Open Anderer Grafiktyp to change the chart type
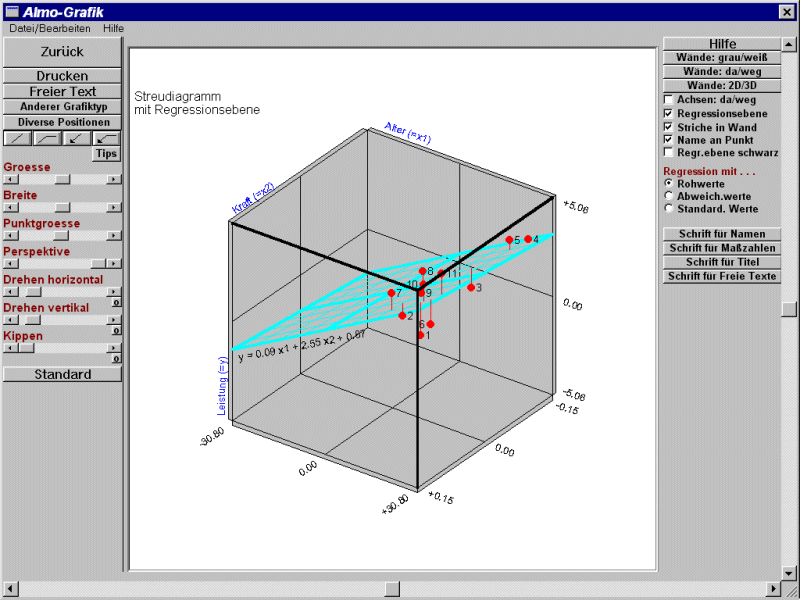 pos(62,106)
